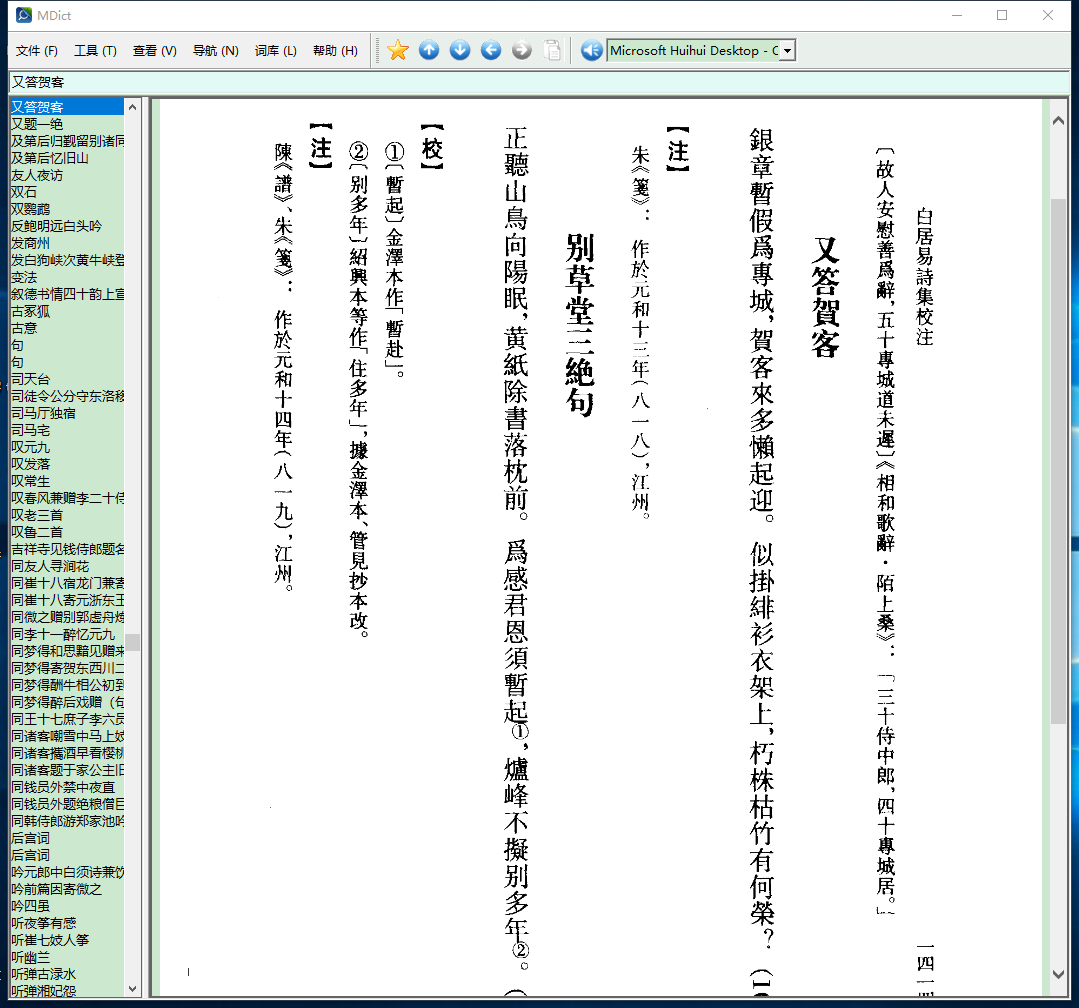The image size is (1079, 1008).
Task: Click the content pane vertical scrollbar thumb
Action: (1058, 461)
